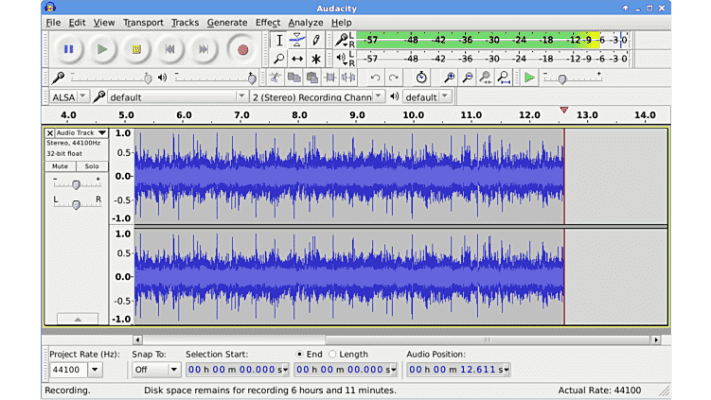The width and height of the screenshot is (711, 400).
Task: Open the ALSA audio host dropdown
Action: click(67, 97)
